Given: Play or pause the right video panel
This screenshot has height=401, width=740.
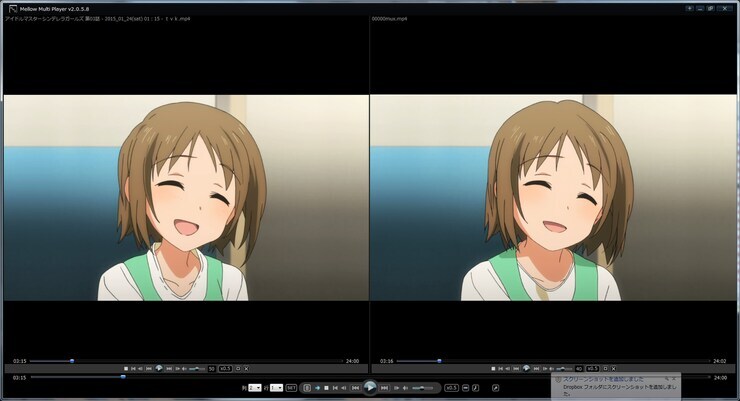Looking at the screenshot, I should [526, 368].
